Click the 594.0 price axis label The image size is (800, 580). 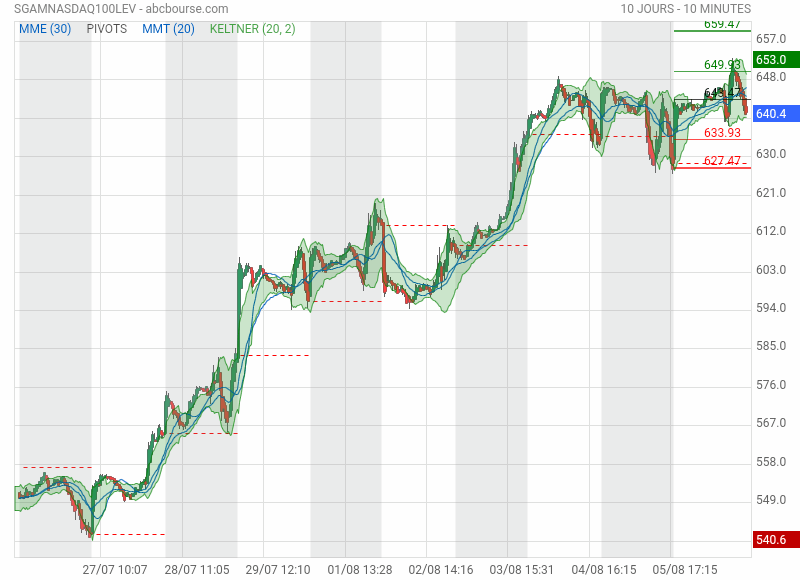pos(771,308)
